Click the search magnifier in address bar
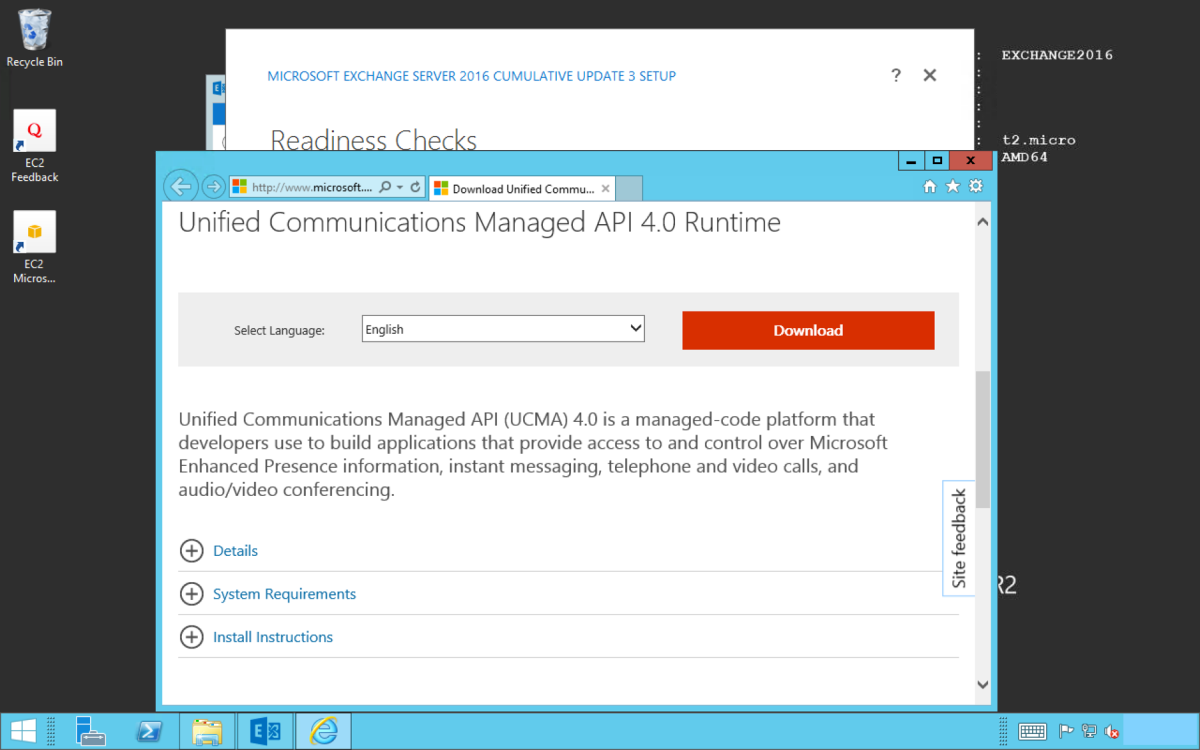The height and width of the screenshot is (750, 1200). [386, 187]
